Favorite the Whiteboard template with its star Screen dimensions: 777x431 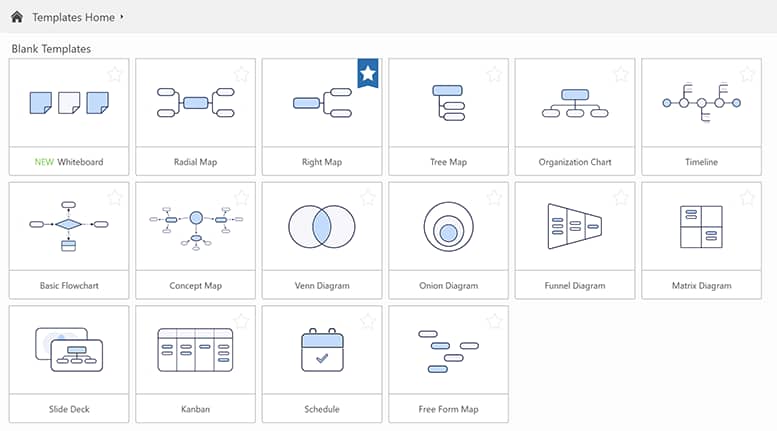click(x=115, y=74)
